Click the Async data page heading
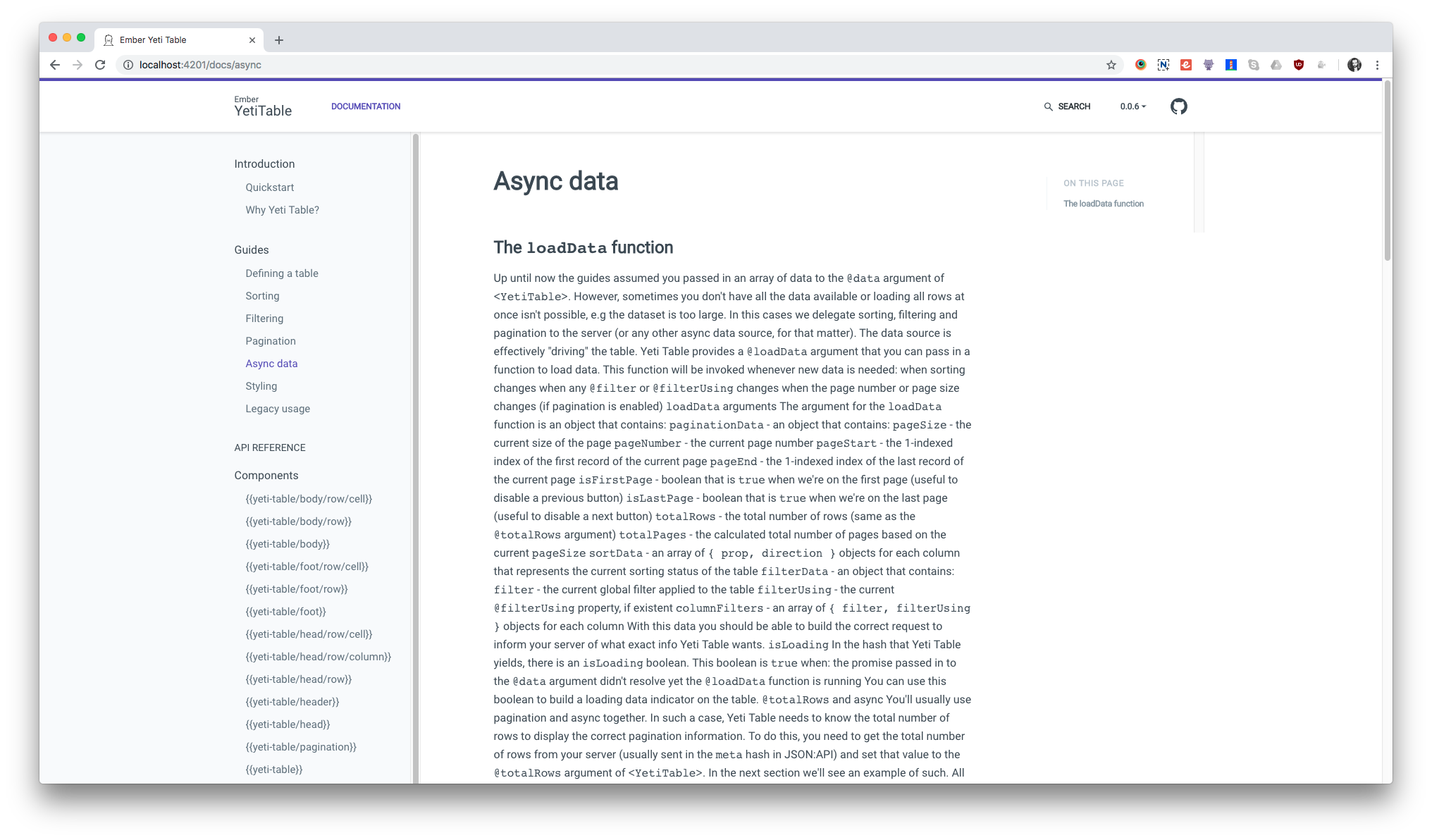The width and height of the screenshot is (1432, 840). 556,182
